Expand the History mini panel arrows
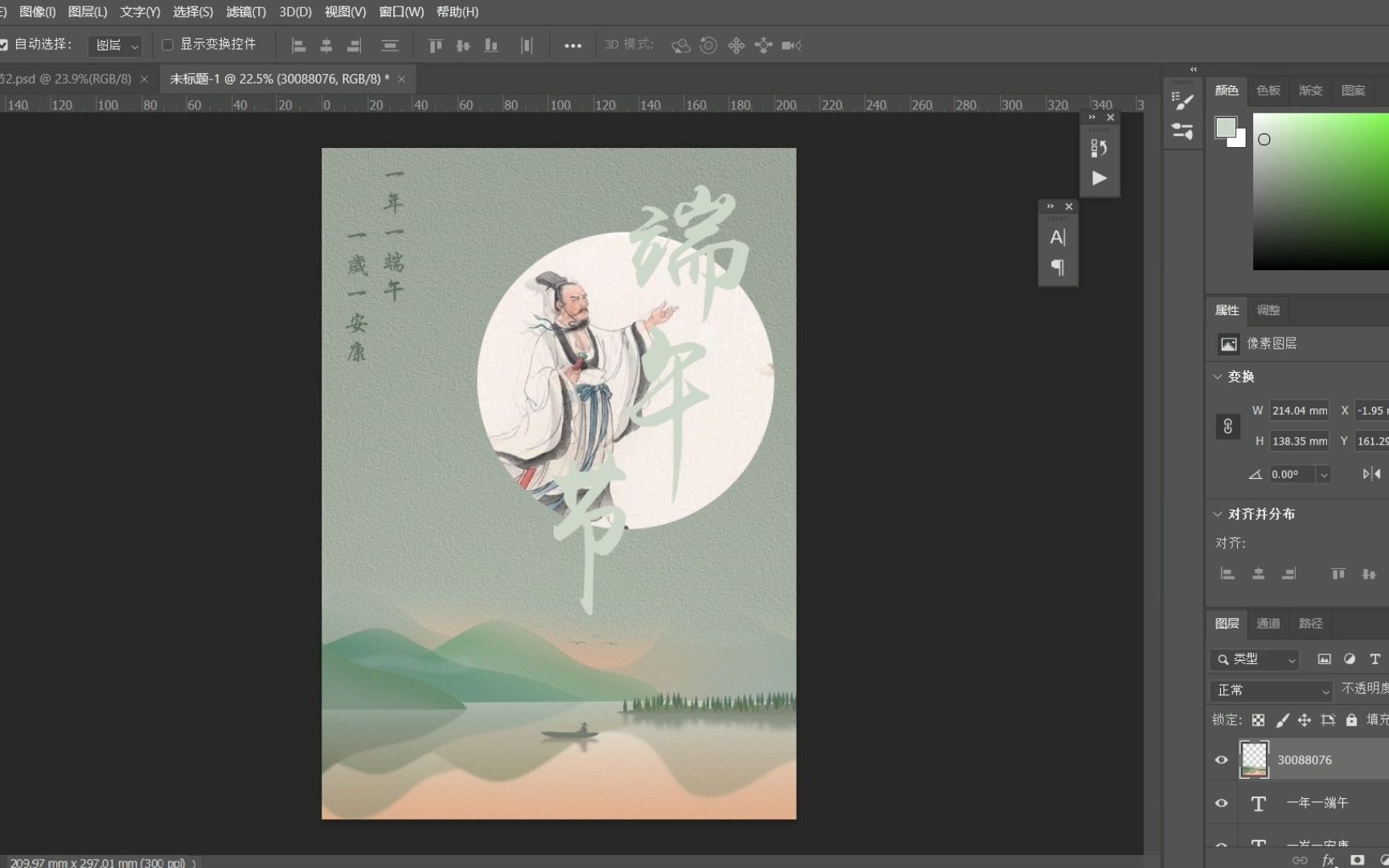The width and height of the screenshot is (1389, 868). tap(1092, 117)
